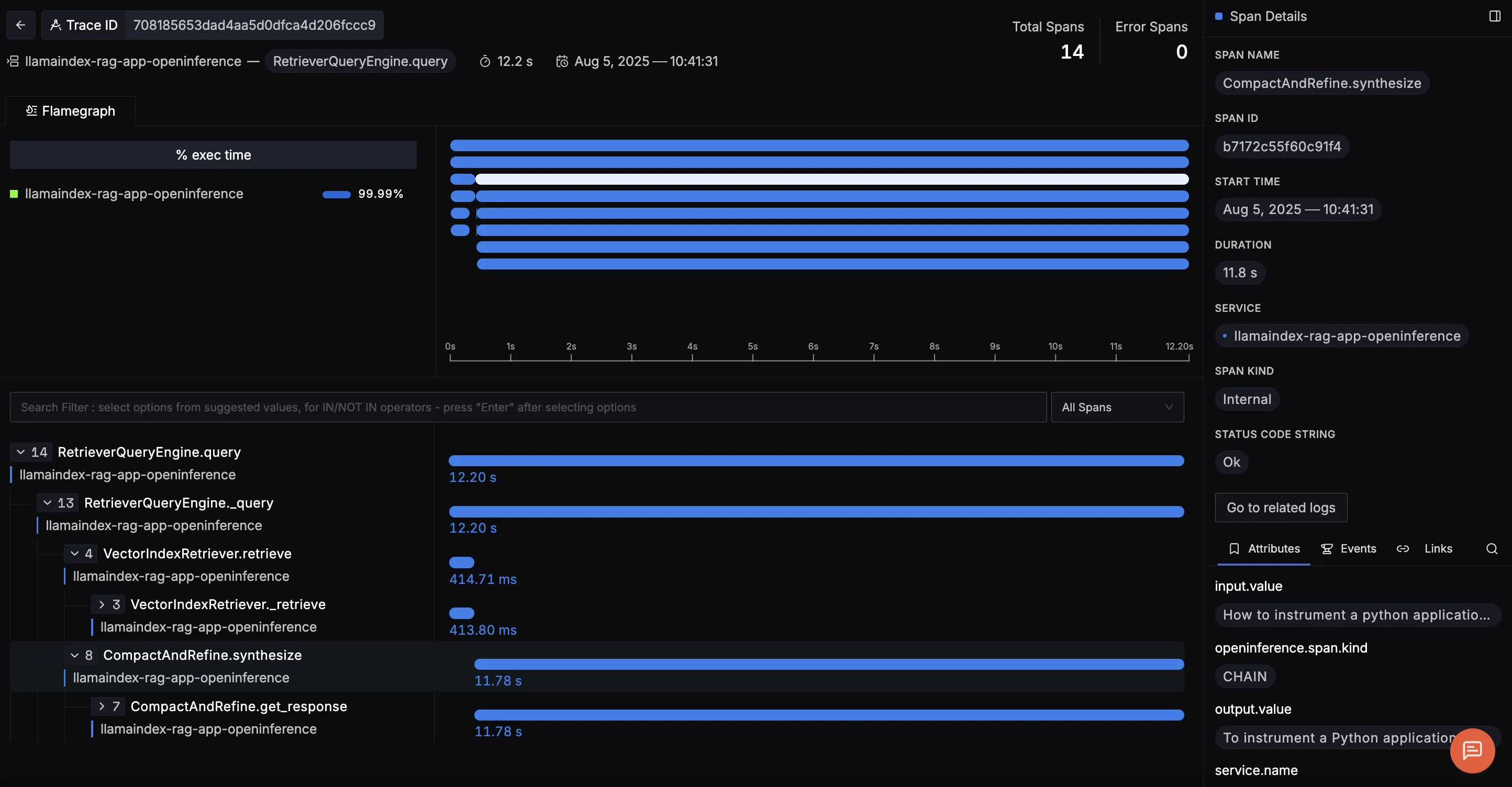Screen dimensions: 1512x787
Task: Click the span ID b7172c55f60c91f4
Action: [1282, 146]
